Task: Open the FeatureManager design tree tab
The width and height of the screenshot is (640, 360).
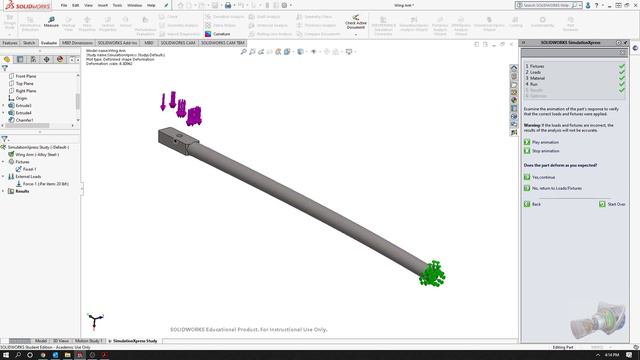Action: click(7, 59)
